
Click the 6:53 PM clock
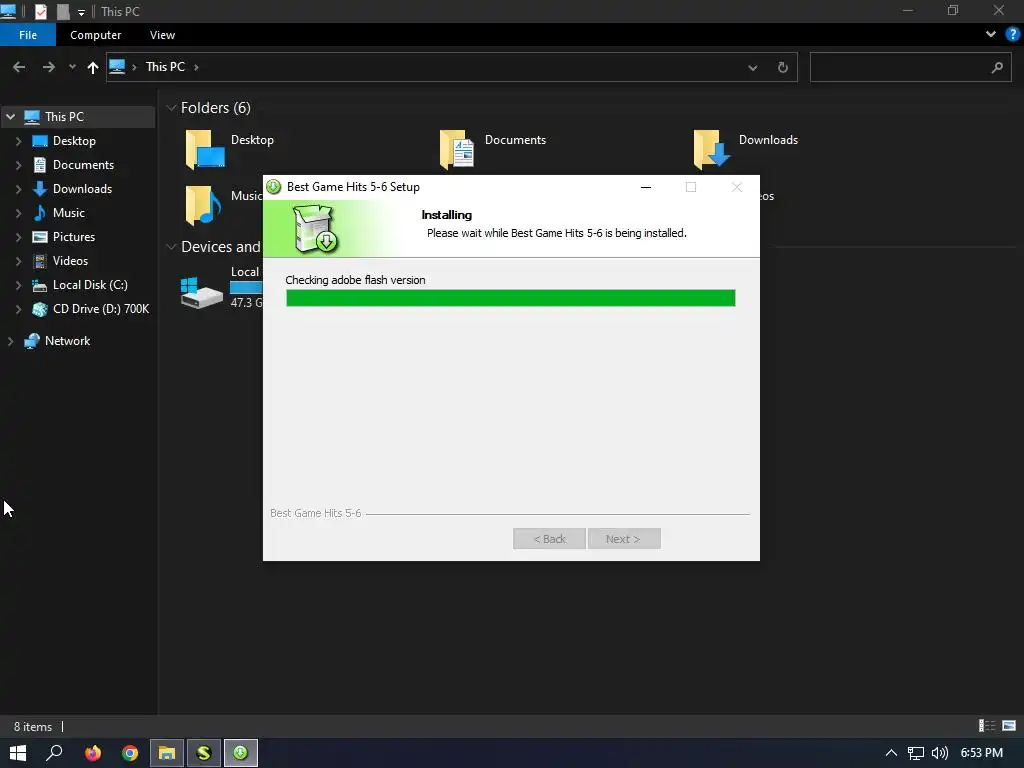pos(982,753)
